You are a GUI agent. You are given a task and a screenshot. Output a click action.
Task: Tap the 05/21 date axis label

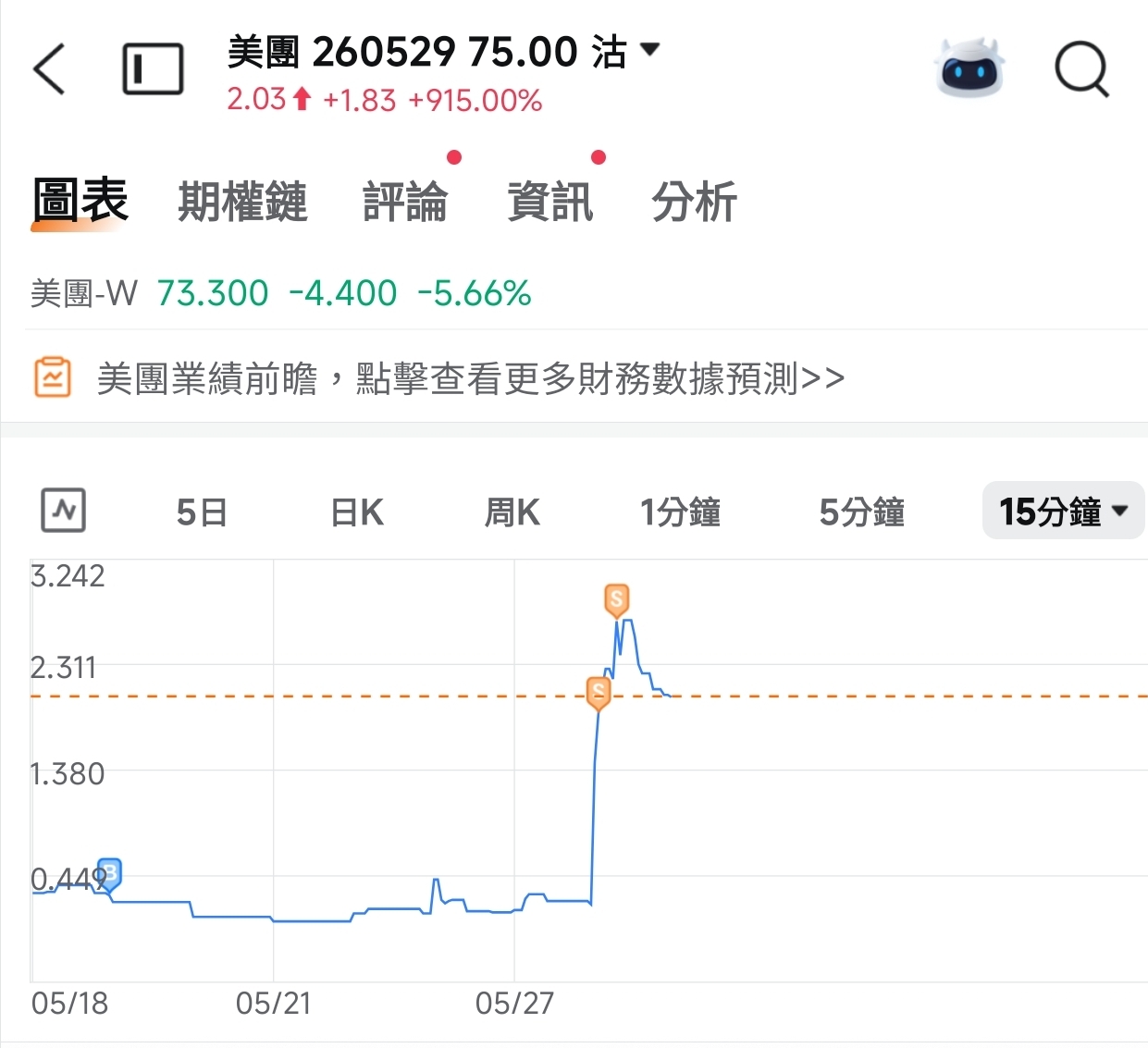274,1004
